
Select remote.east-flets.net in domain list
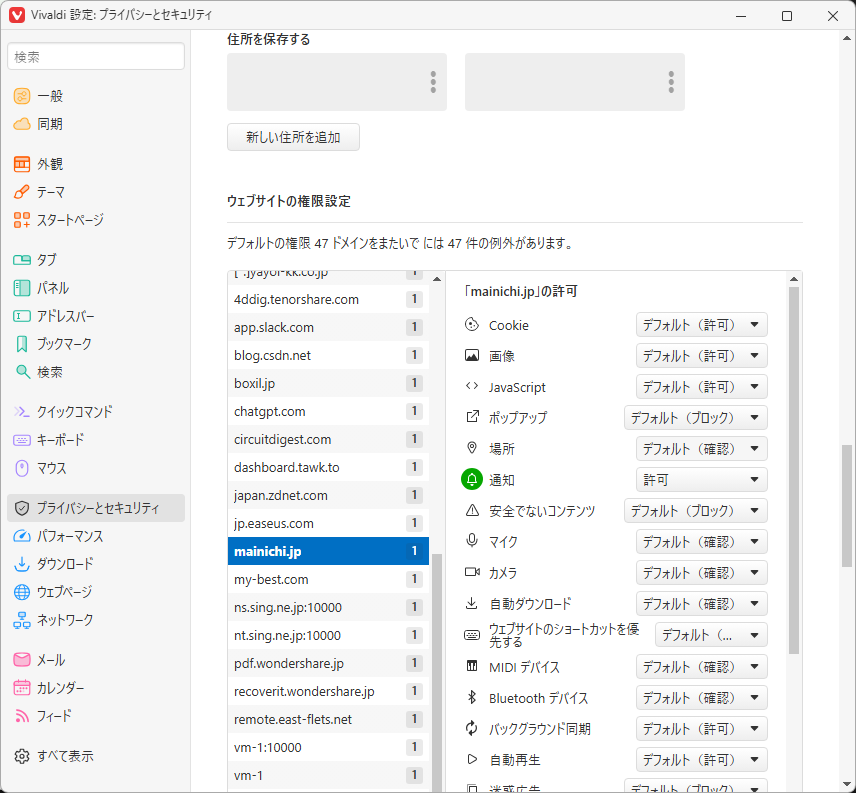(328, 719)
